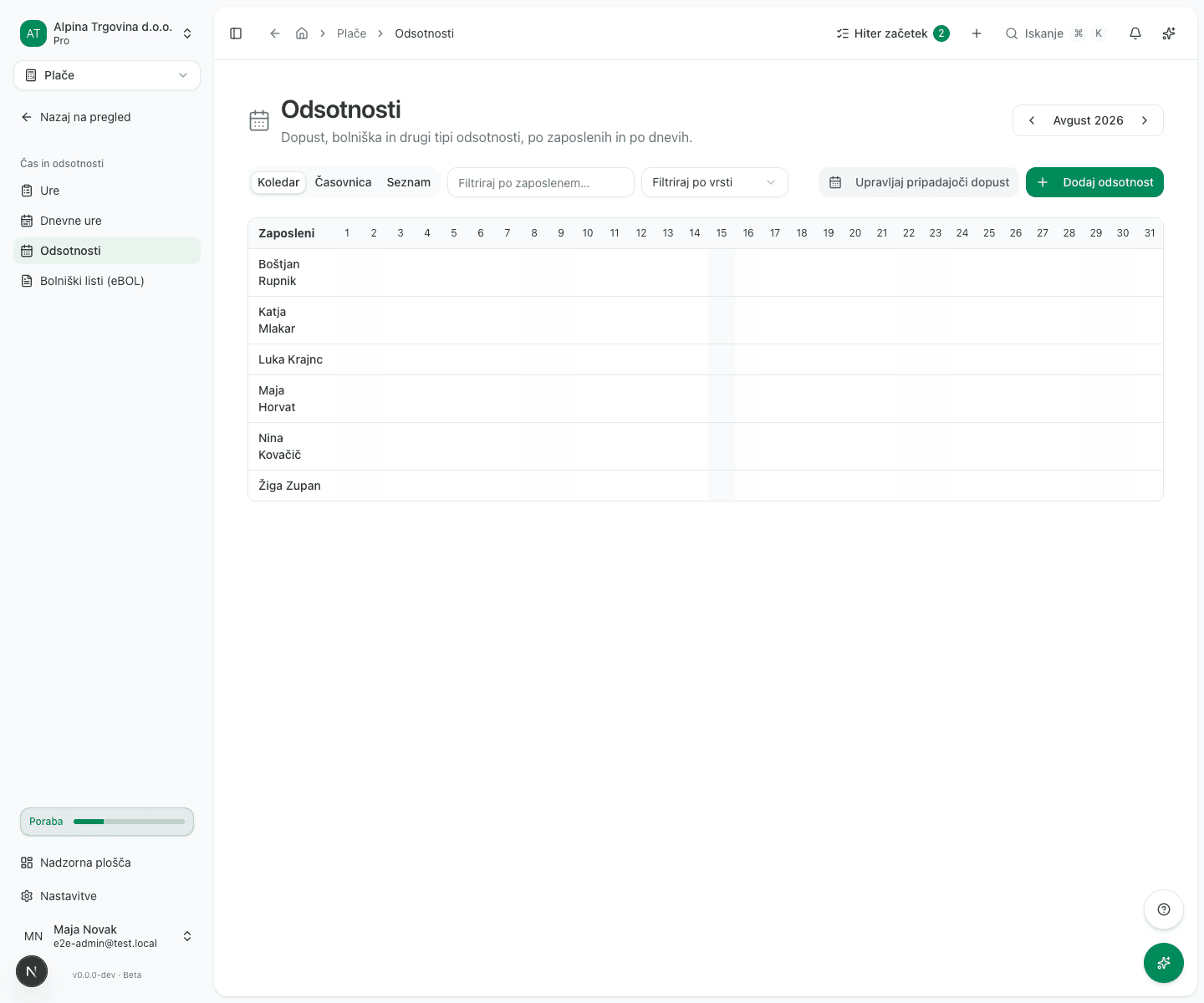Open Nadzorna plošča in sidebar
1204x1003 pixels.
[x=107, y=863]
